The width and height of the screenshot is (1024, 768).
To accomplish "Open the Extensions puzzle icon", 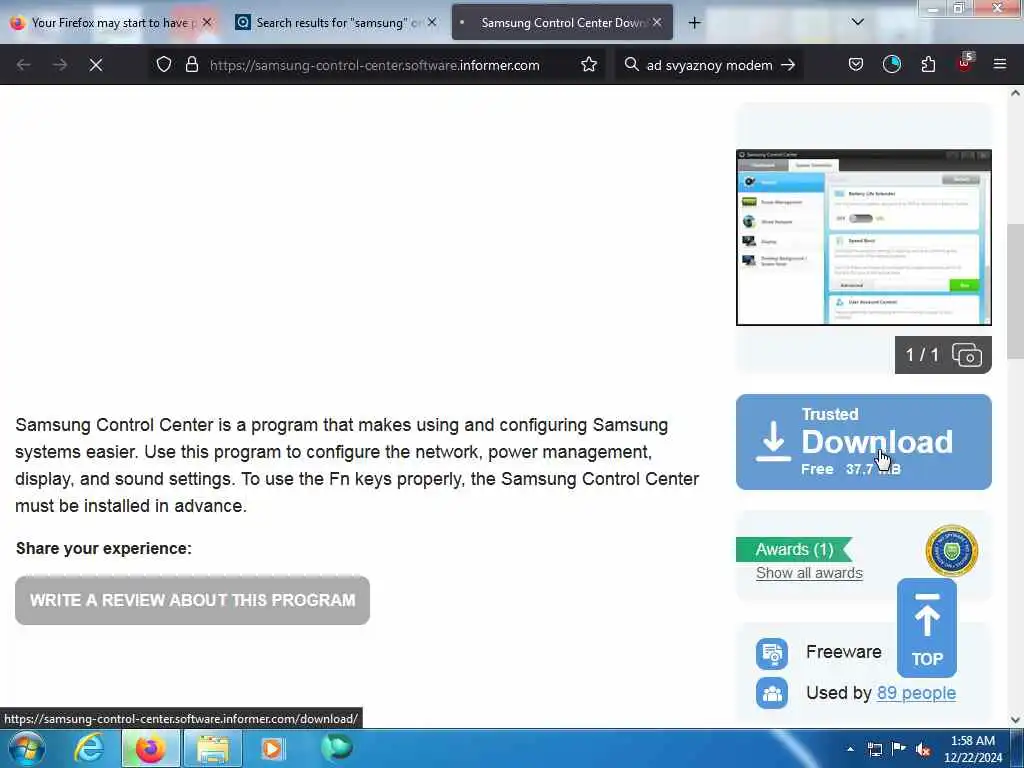I will click(928, 64).
